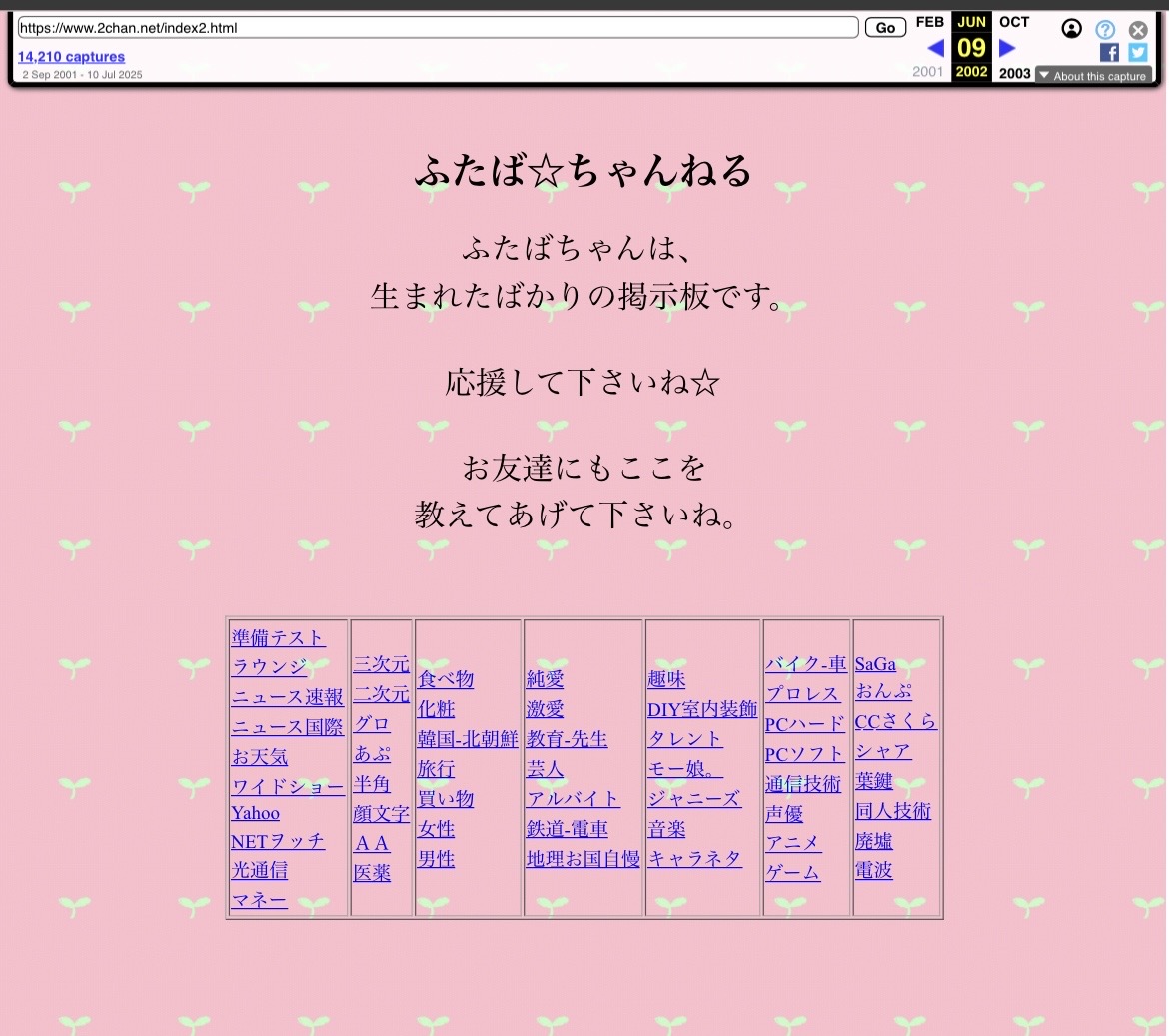This screenshot has height=1036, width=1169.
Task: Open the Yahoo board link
Action: coord(255,813)
